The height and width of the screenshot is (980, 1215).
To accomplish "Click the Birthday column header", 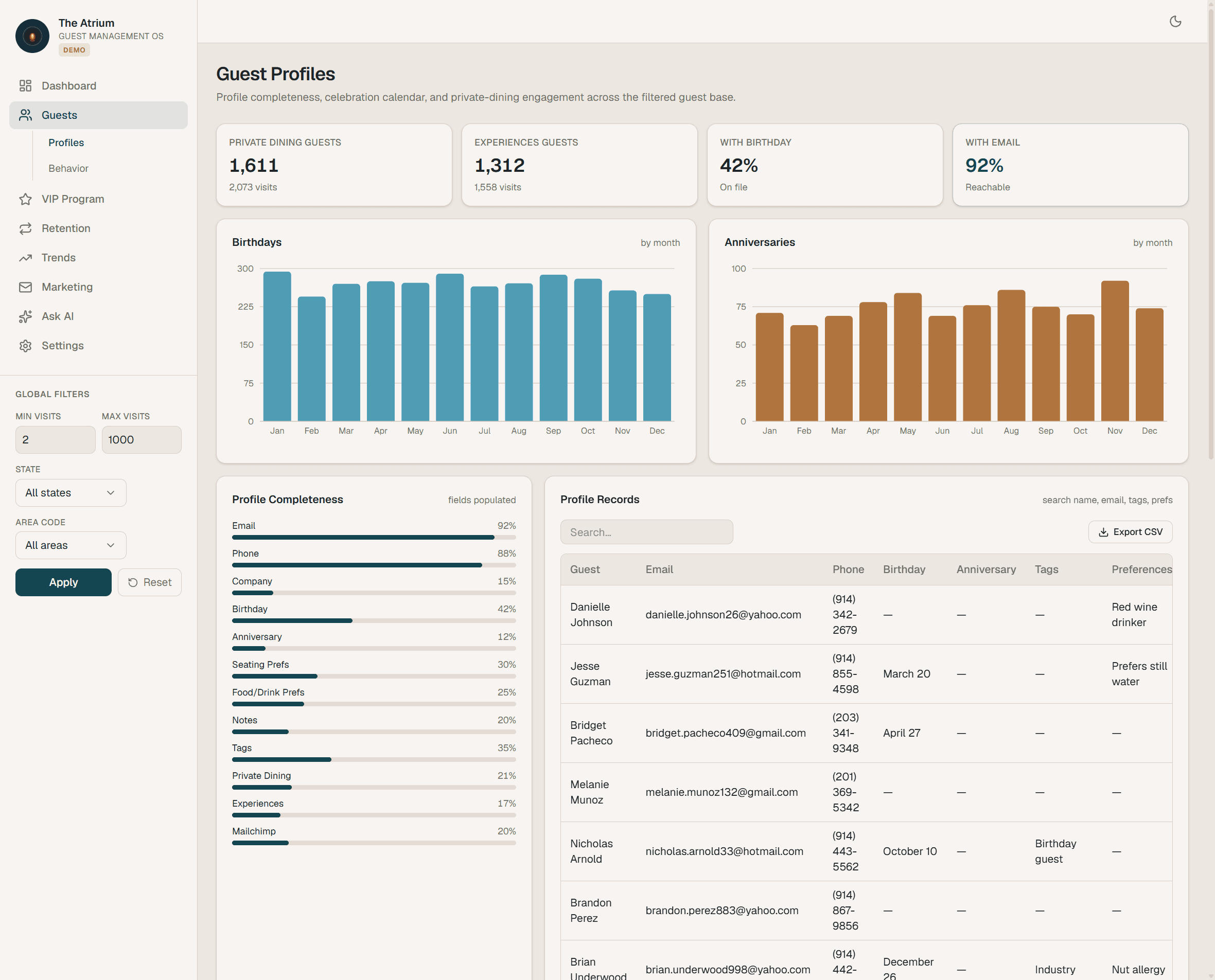I will tap(905, 569).
